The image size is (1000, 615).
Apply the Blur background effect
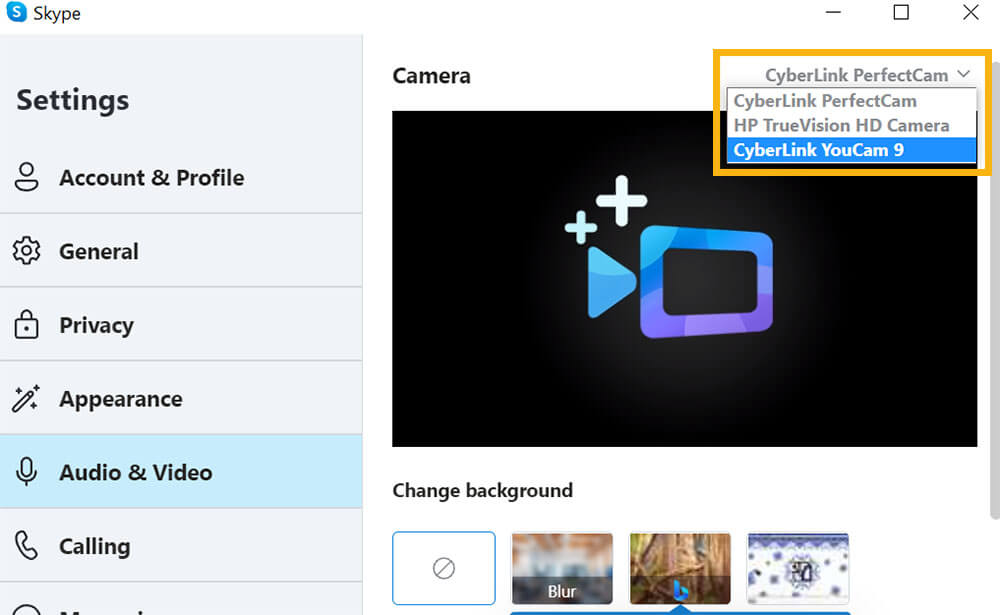coord(562,568)
